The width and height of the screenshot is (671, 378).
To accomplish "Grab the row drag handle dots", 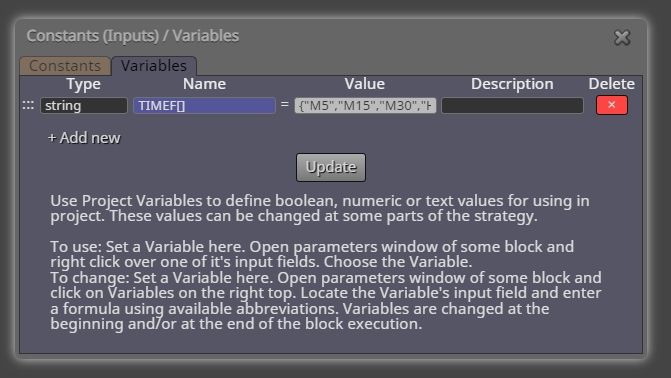I will 28,105.
